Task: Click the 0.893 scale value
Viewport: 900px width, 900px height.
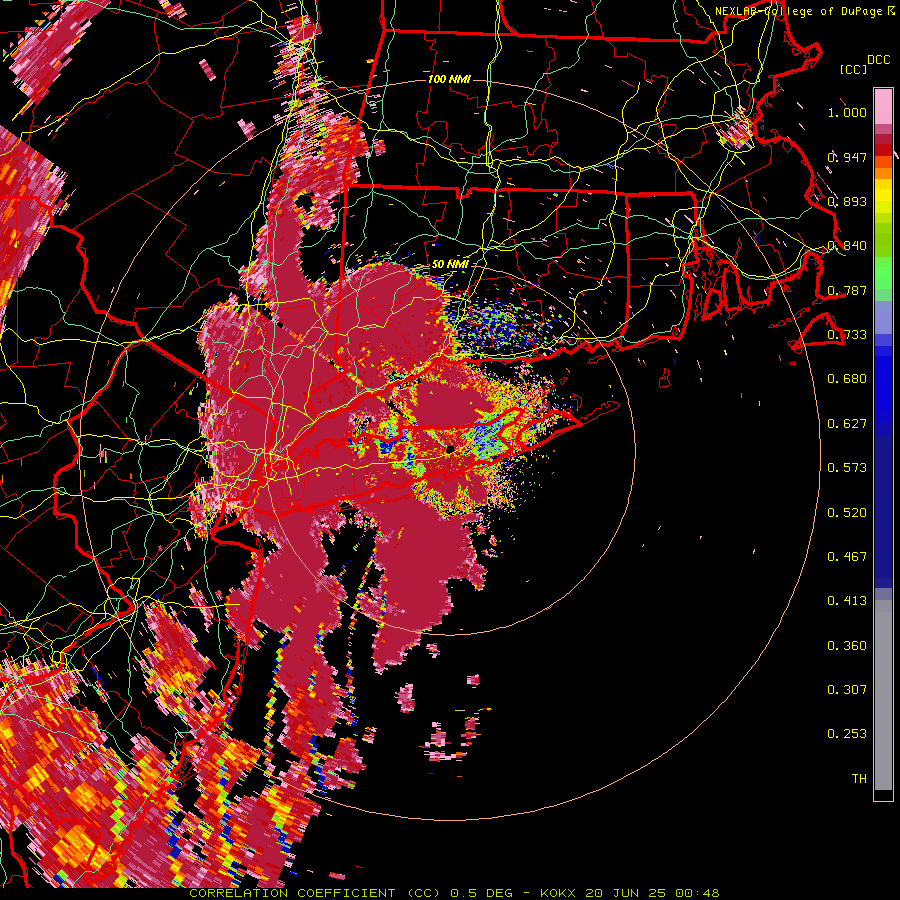Action: (x=847, y=201)
